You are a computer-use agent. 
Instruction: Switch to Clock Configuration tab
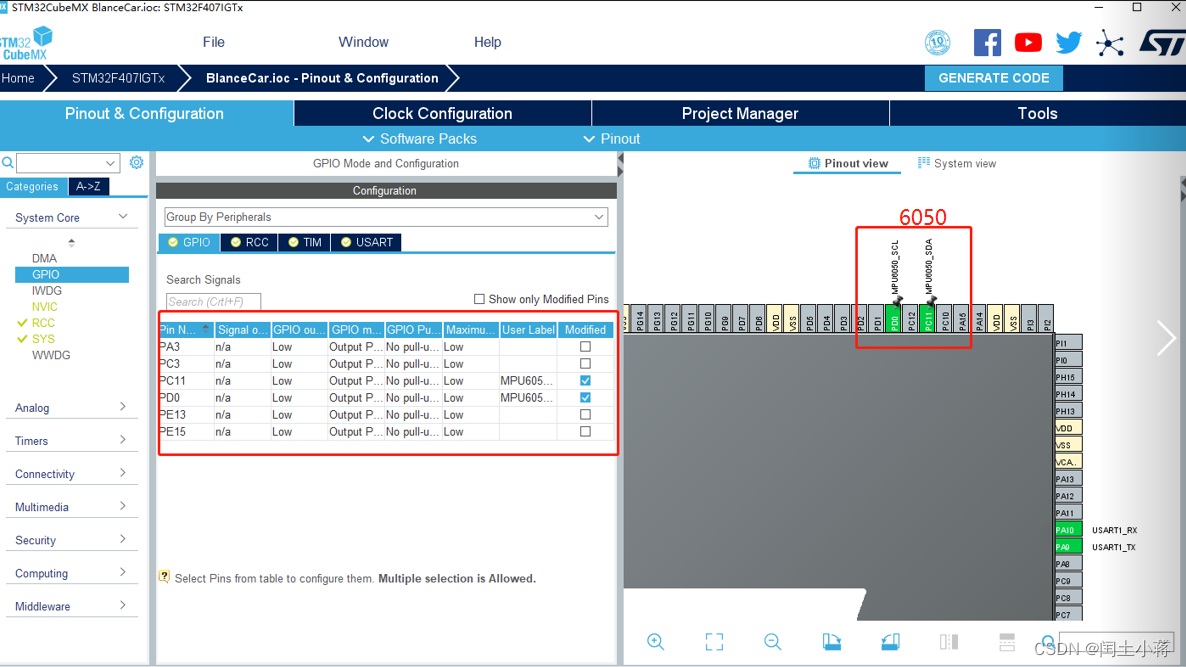pos(442,113)
